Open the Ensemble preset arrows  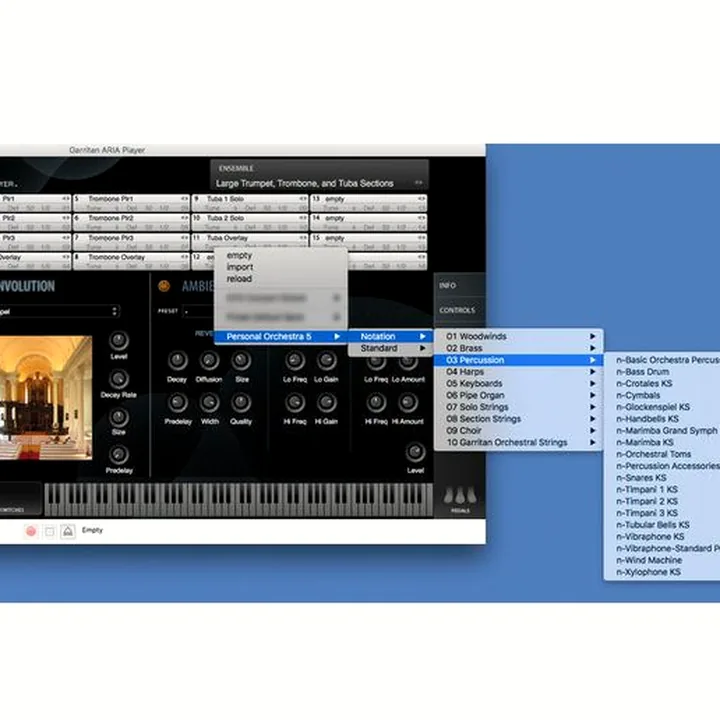pyautogui.click(x=418, y=183)
